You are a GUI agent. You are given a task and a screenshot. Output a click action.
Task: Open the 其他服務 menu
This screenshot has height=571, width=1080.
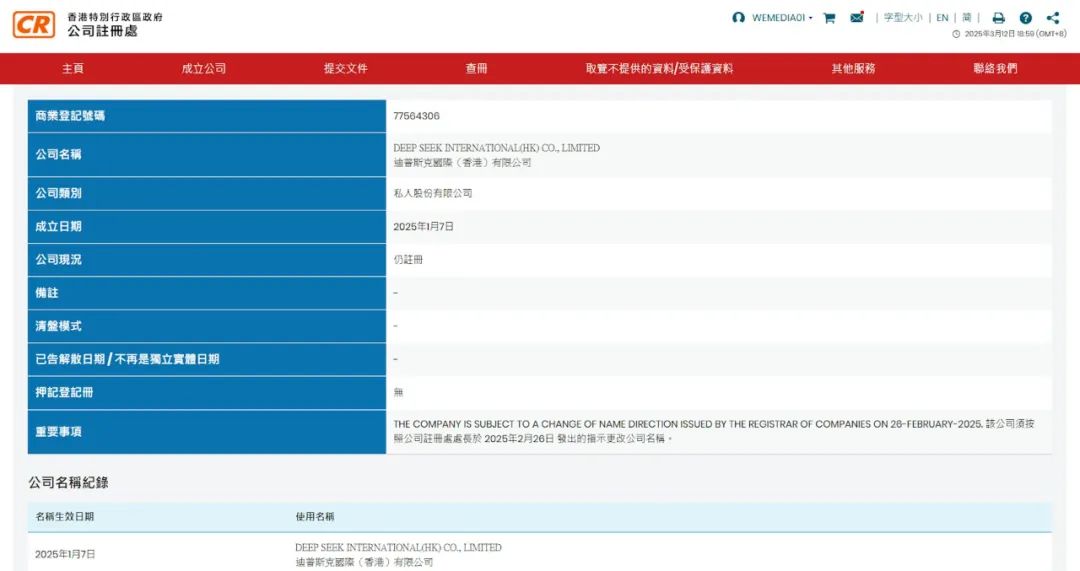tap(853, 68)
